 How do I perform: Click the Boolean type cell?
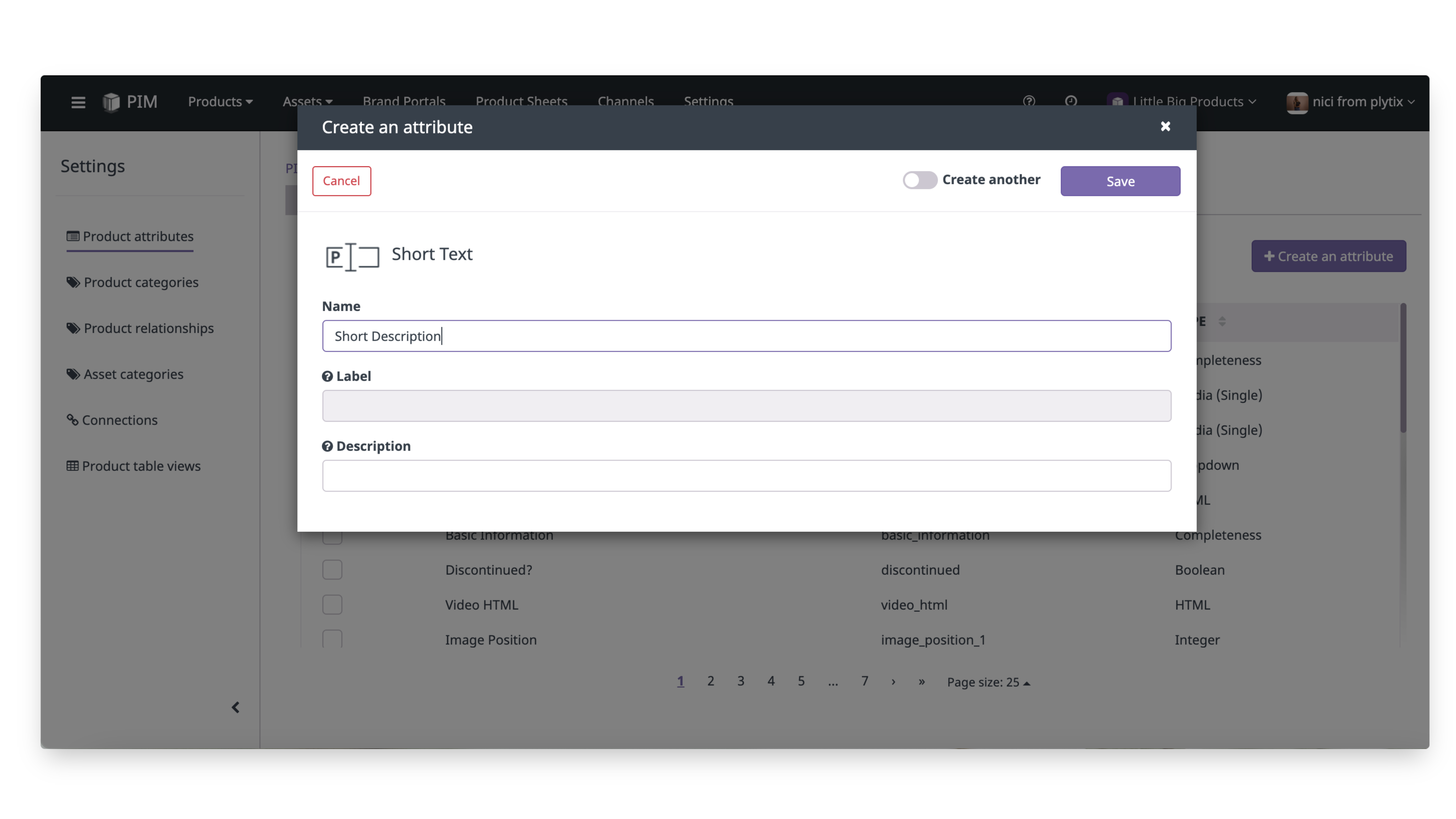1199,570
